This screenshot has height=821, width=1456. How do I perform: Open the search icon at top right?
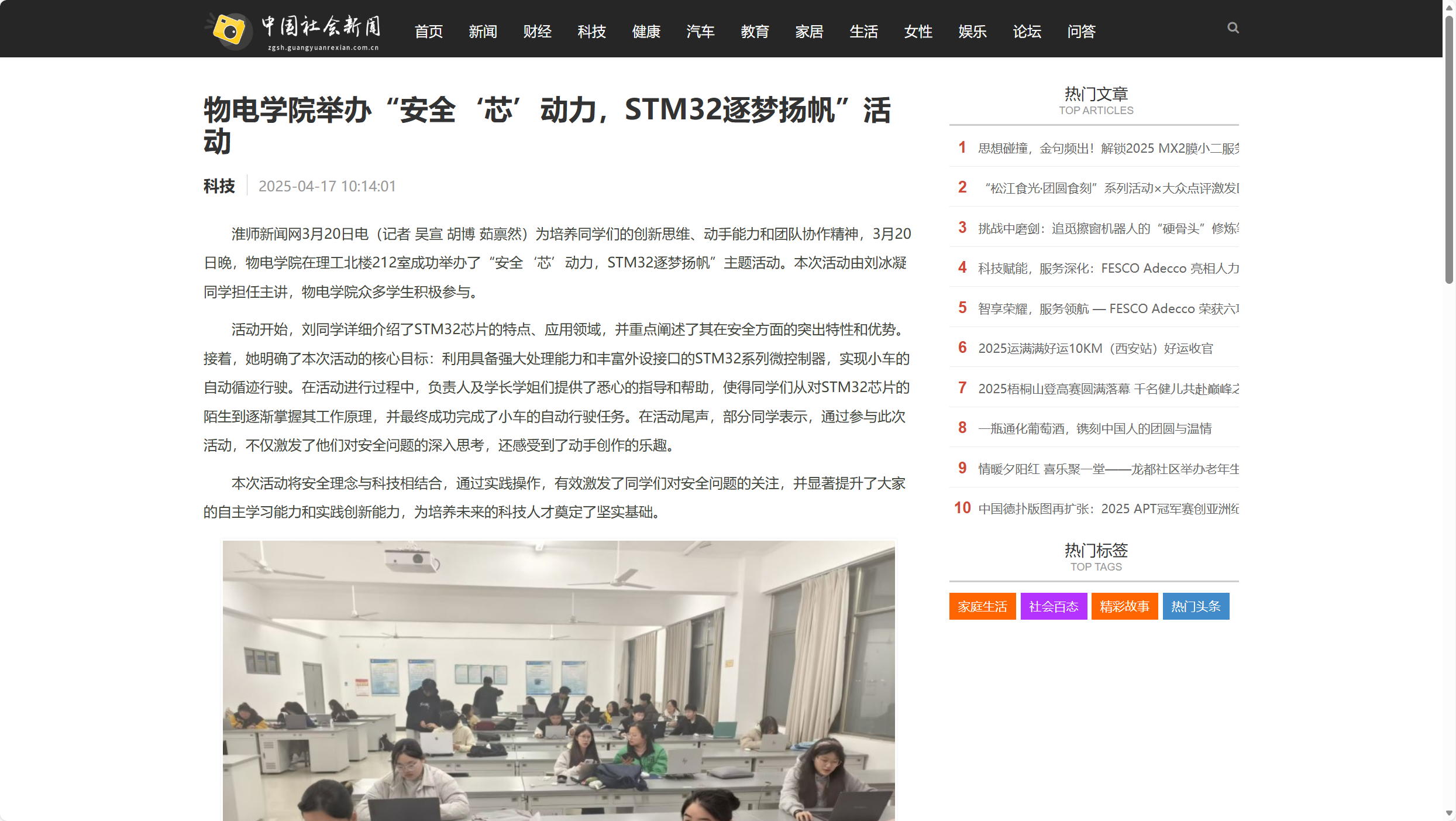1232,28
